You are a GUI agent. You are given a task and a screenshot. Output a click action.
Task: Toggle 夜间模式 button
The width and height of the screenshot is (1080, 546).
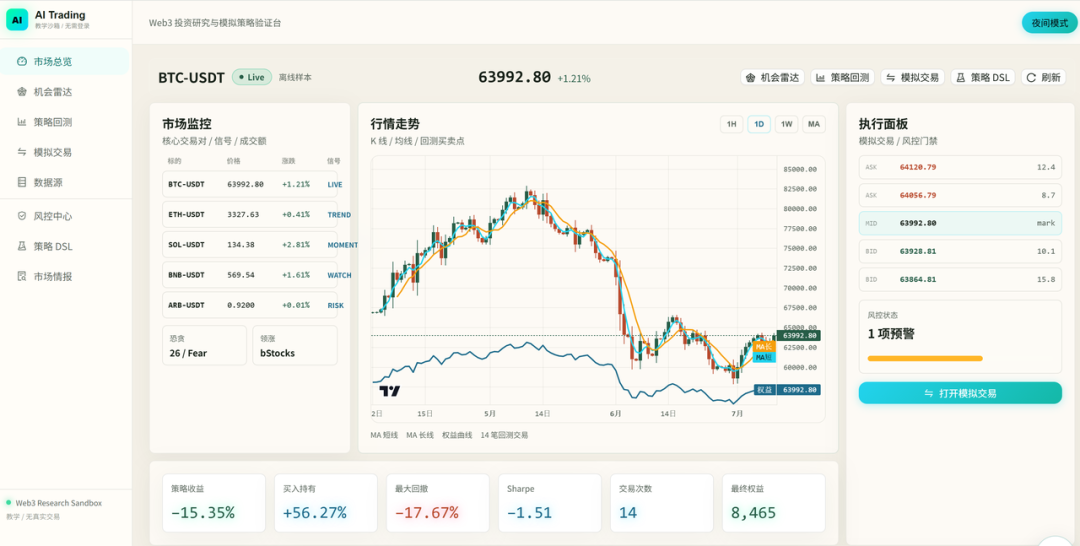pyautogui.click(x=1049, y=23)
